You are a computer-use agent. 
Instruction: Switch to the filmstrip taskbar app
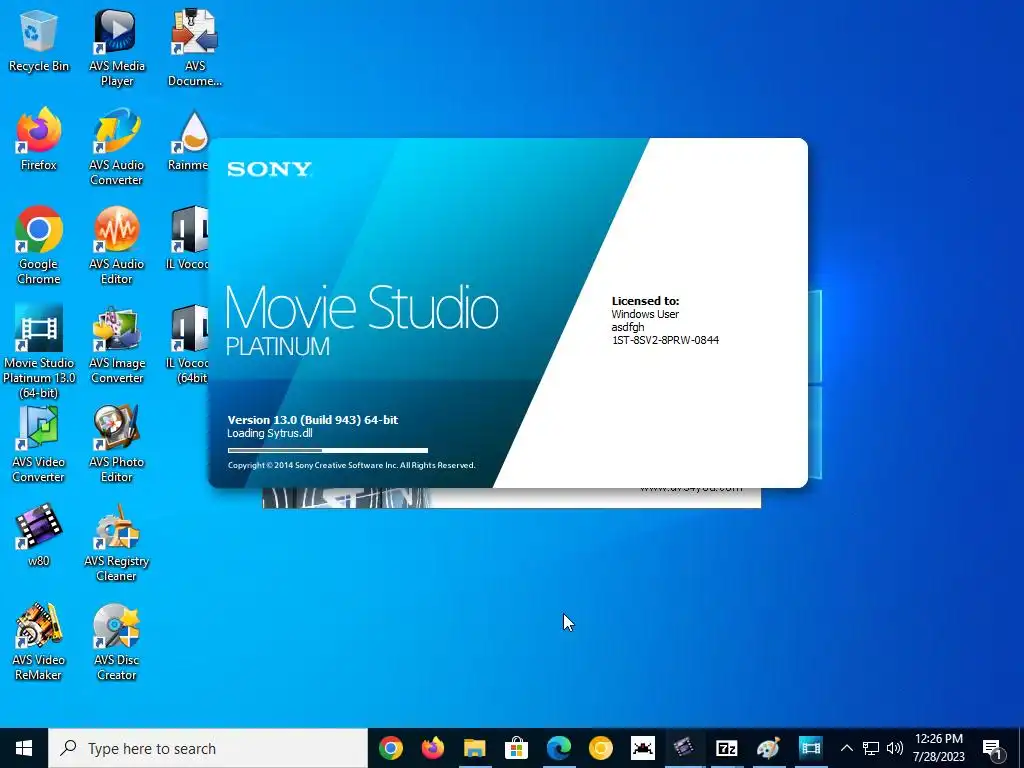tap(684, 748)
